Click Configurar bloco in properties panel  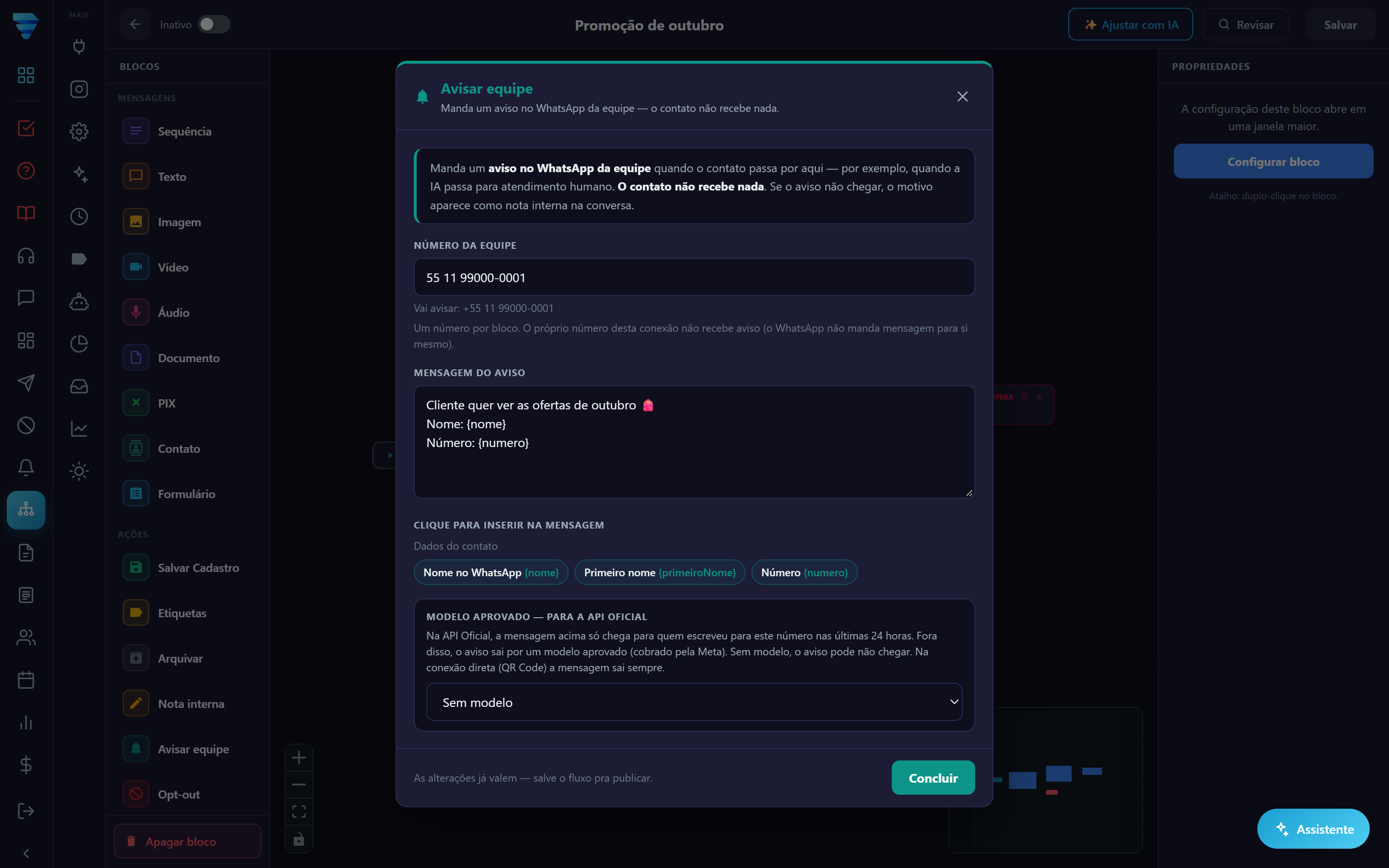coord(1273,162)
